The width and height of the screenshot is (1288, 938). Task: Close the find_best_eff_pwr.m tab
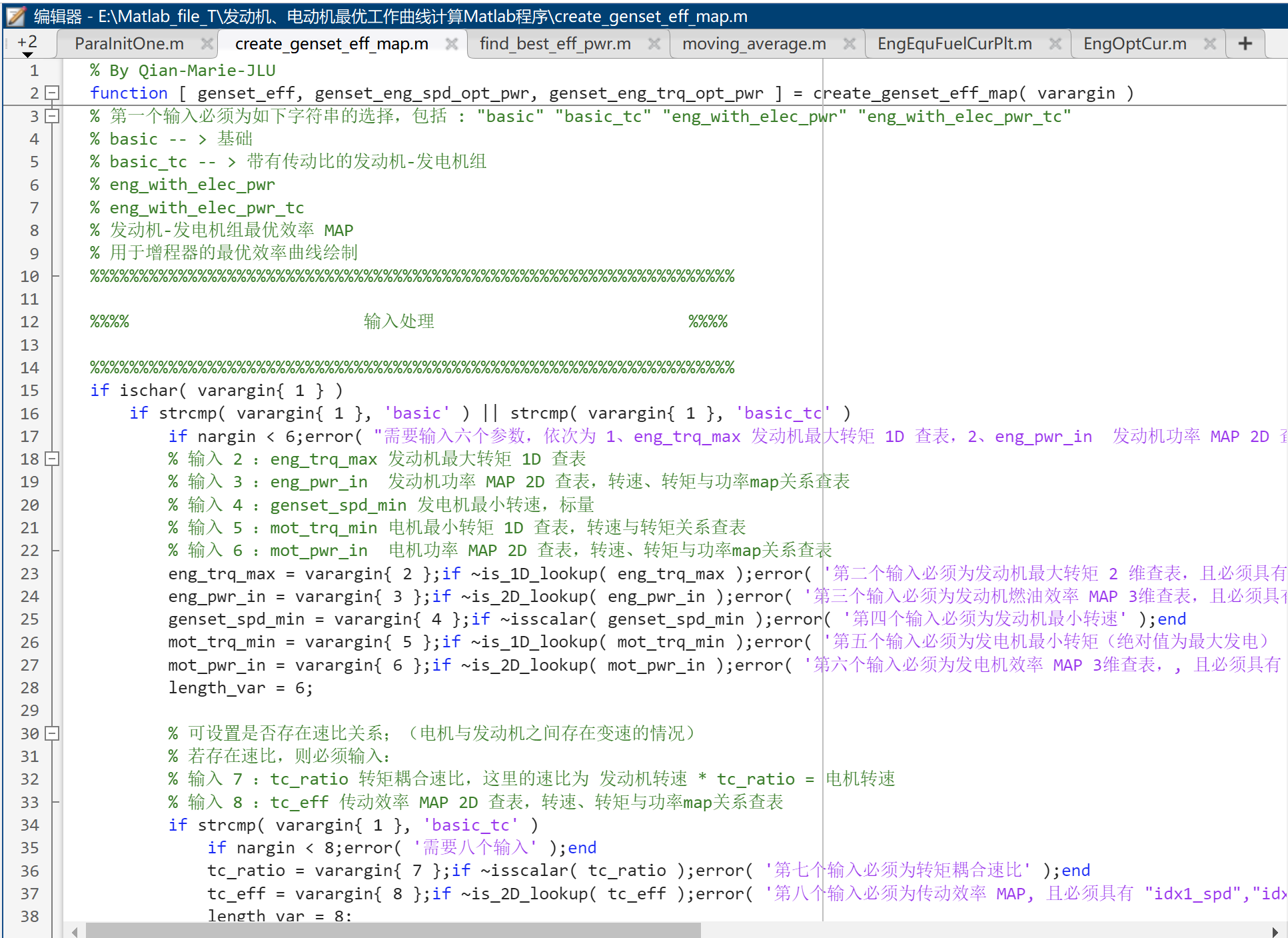654,44
